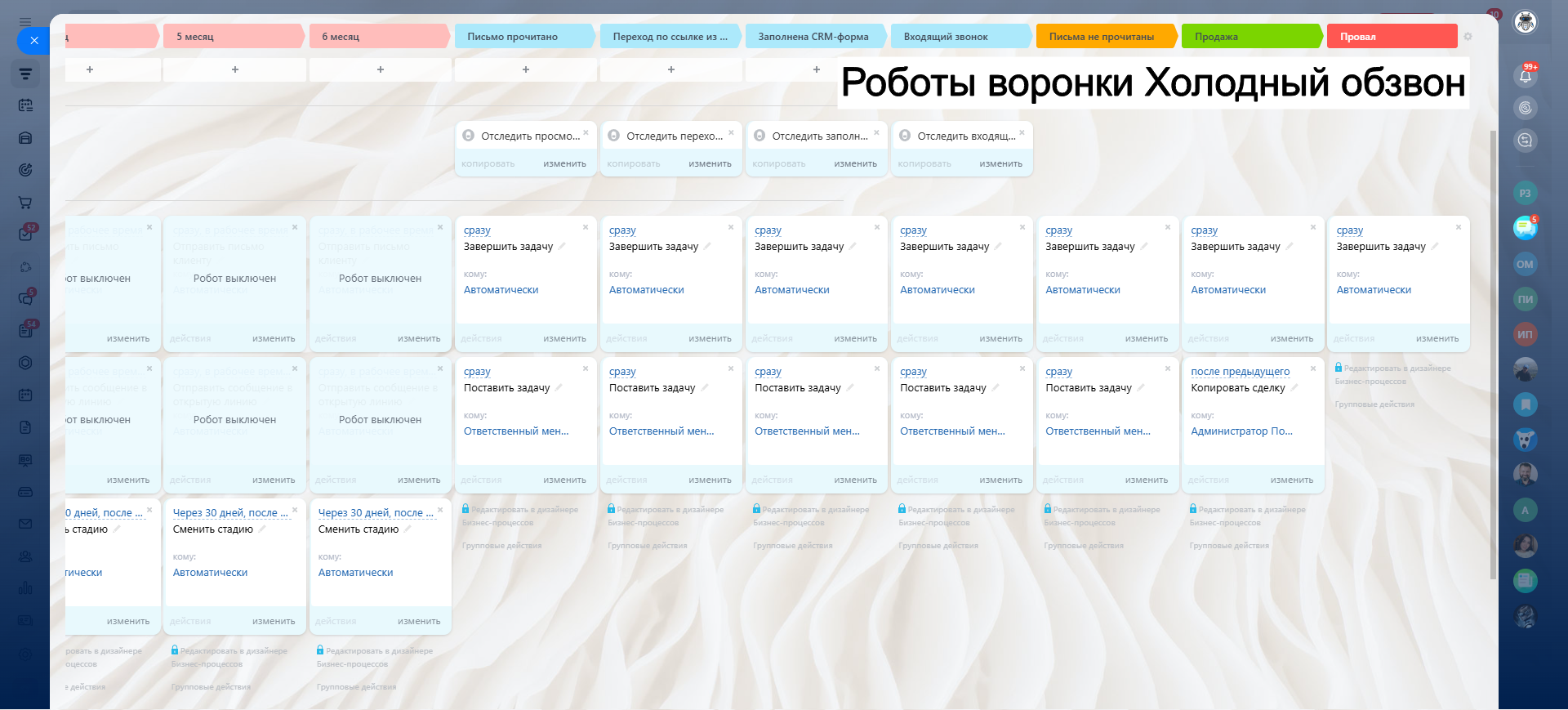Click pencil icon beside Копировать сделку robot
The height and width of the screenshot is (710, 1568).
click(x=1294, y=387)
